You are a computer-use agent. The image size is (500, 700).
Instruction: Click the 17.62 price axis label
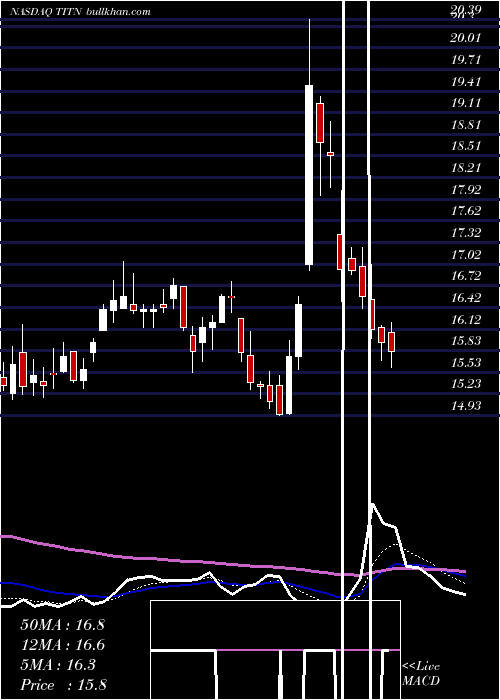click(466, 211)
